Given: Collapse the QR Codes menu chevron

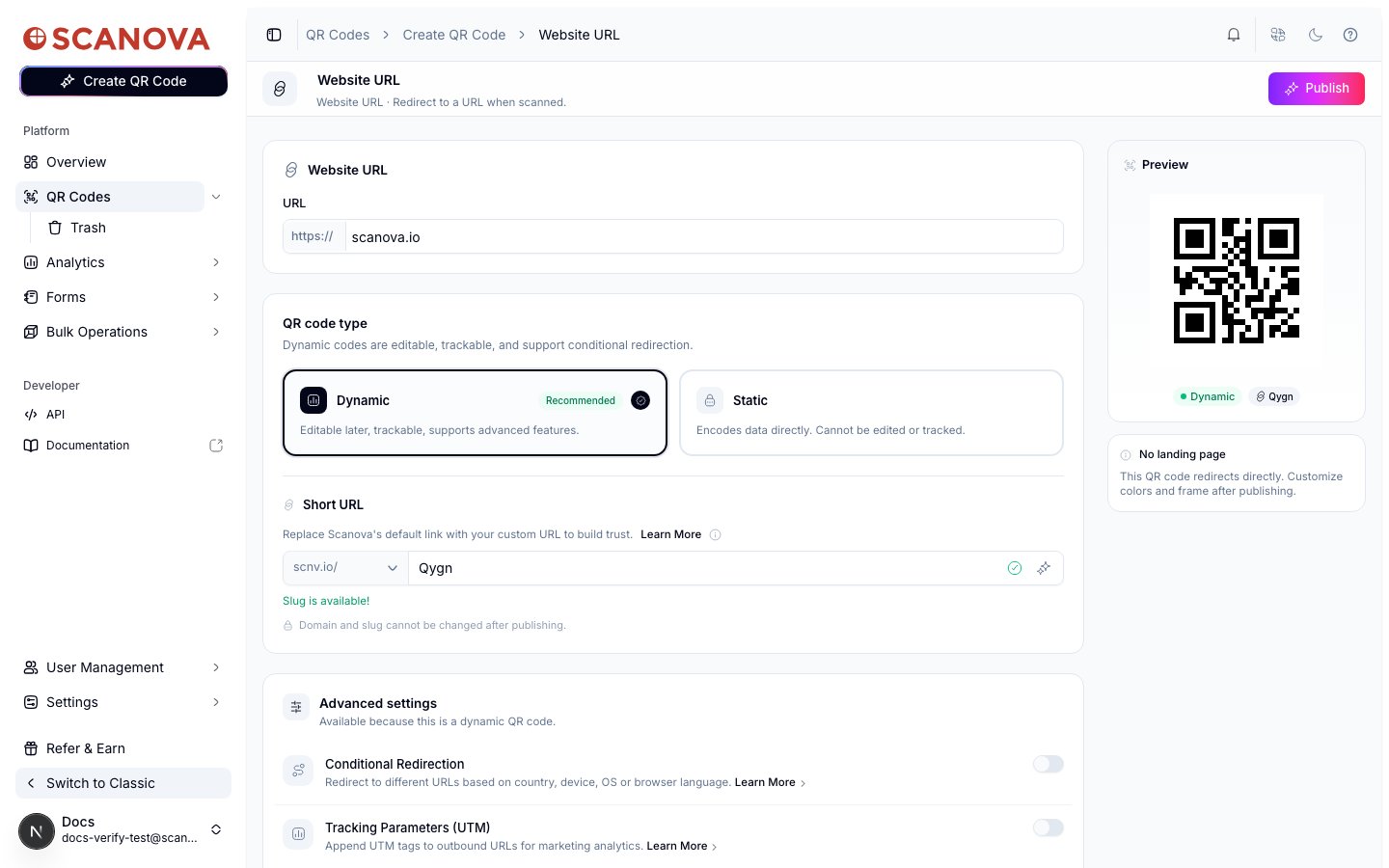Looking at the screenshot, I should coord(216,197).
